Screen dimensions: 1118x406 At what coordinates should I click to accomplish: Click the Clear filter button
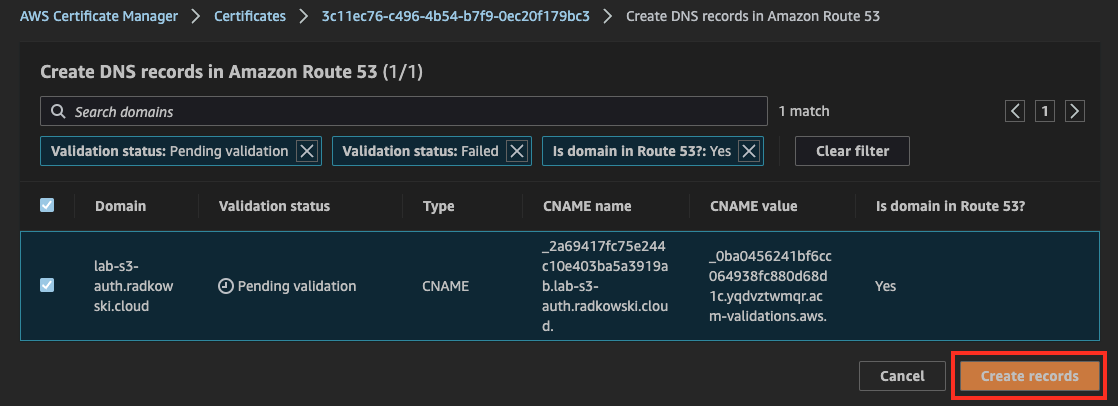pyautogui.click(x=852, y=151)
